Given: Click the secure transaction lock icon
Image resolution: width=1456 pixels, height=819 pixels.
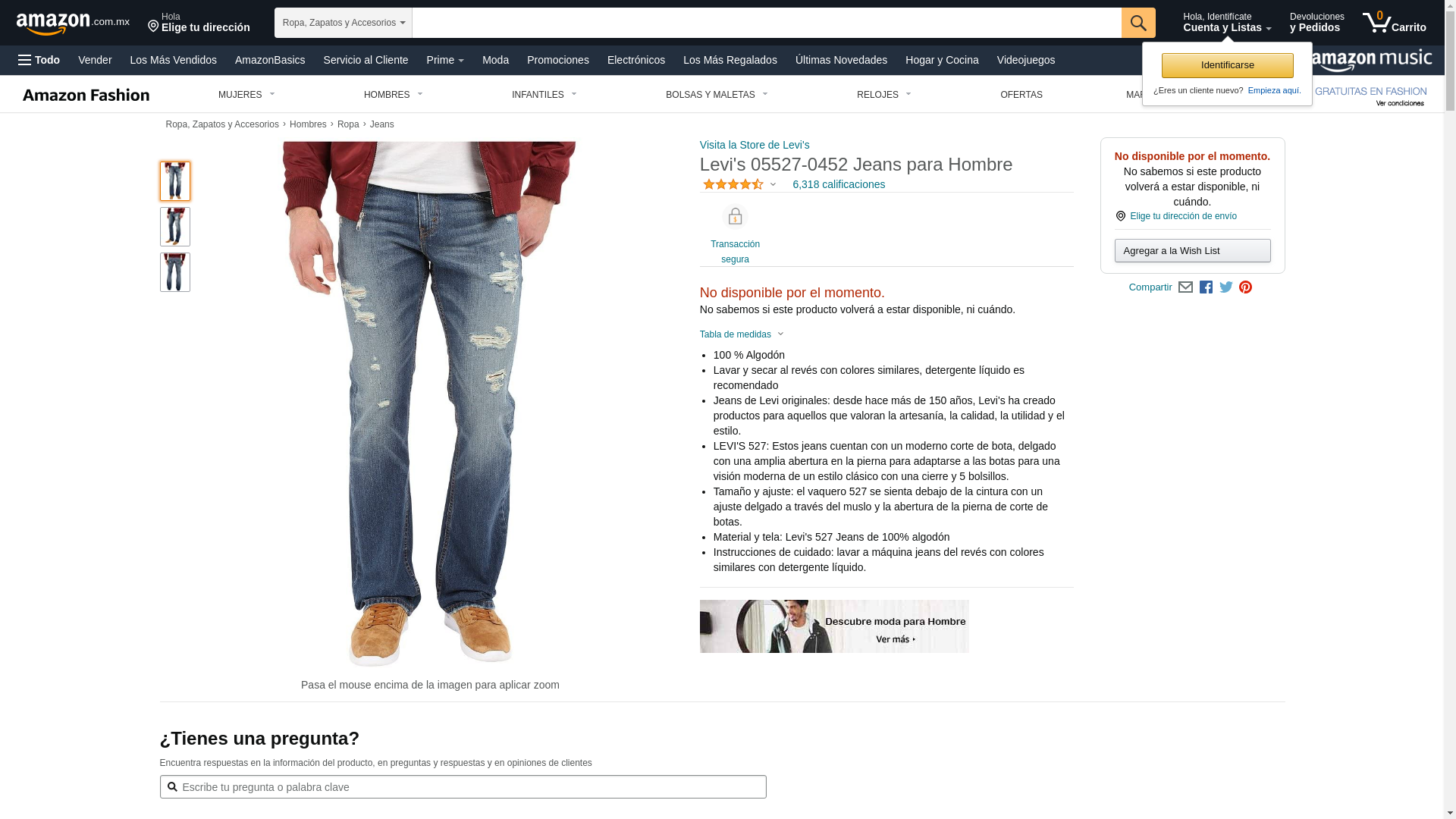Looking at the screenshot, I should coord(735,217).
